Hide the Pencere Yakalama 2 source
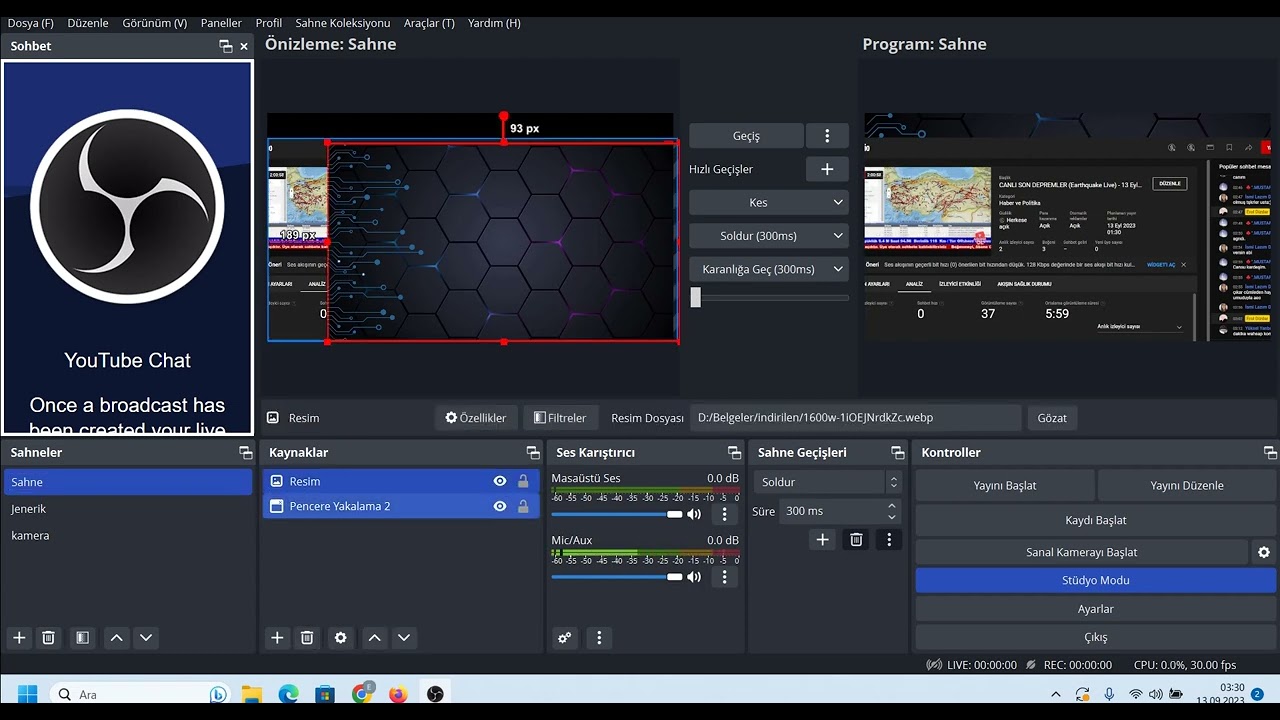 point(500,506)
